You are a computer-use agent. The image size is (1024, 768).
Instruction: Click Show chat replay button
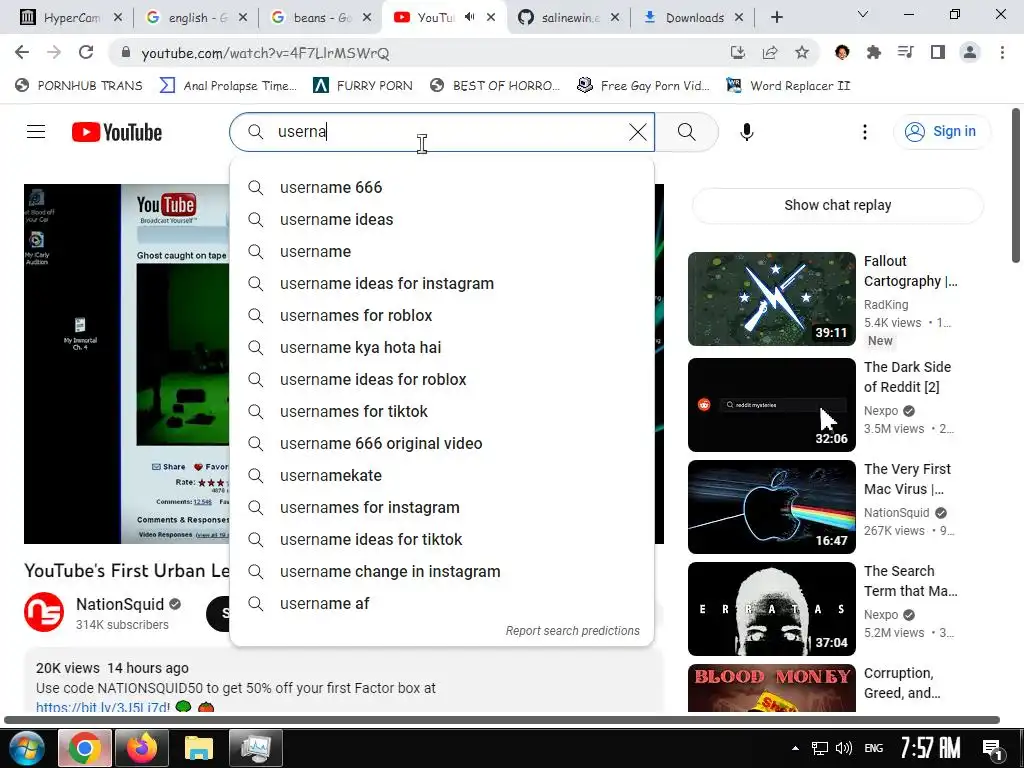pos(837,205)
